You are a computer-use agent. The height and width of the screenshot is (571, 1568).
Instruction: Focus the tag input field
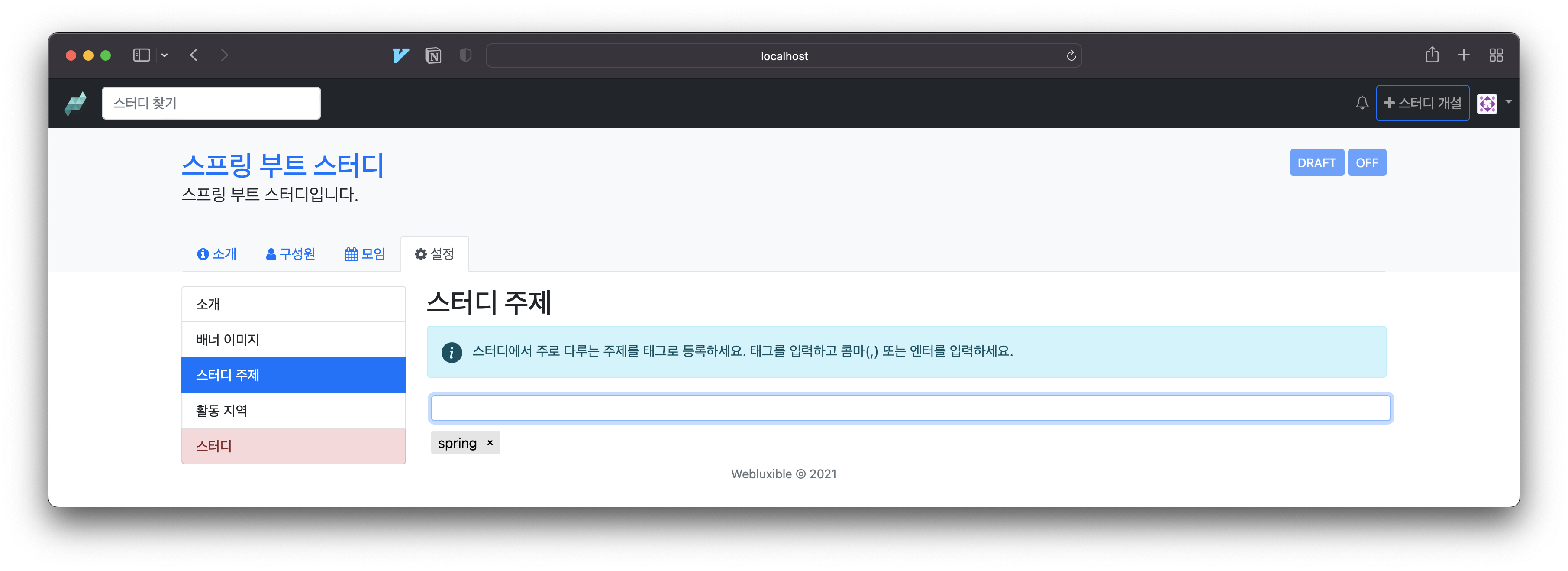pyautogui.click(x=910, y=408)
